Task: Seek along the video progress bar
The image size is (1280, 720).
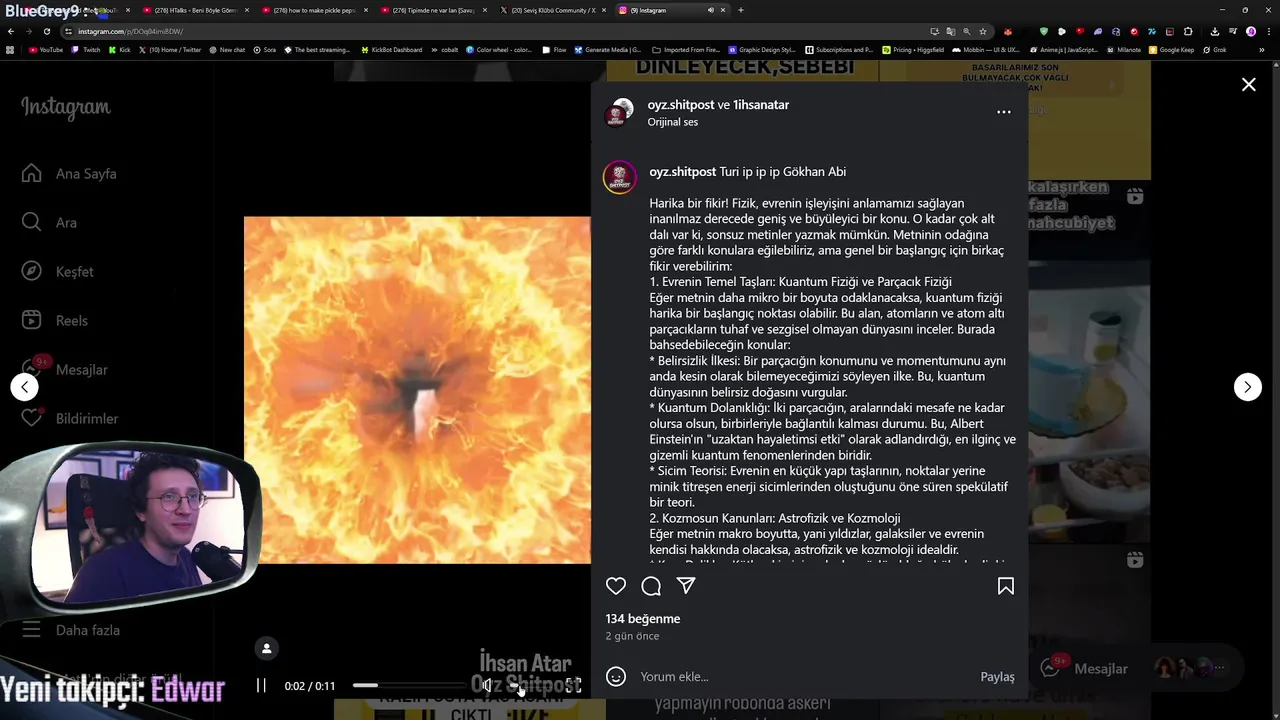Action: [x=410, y=685]
